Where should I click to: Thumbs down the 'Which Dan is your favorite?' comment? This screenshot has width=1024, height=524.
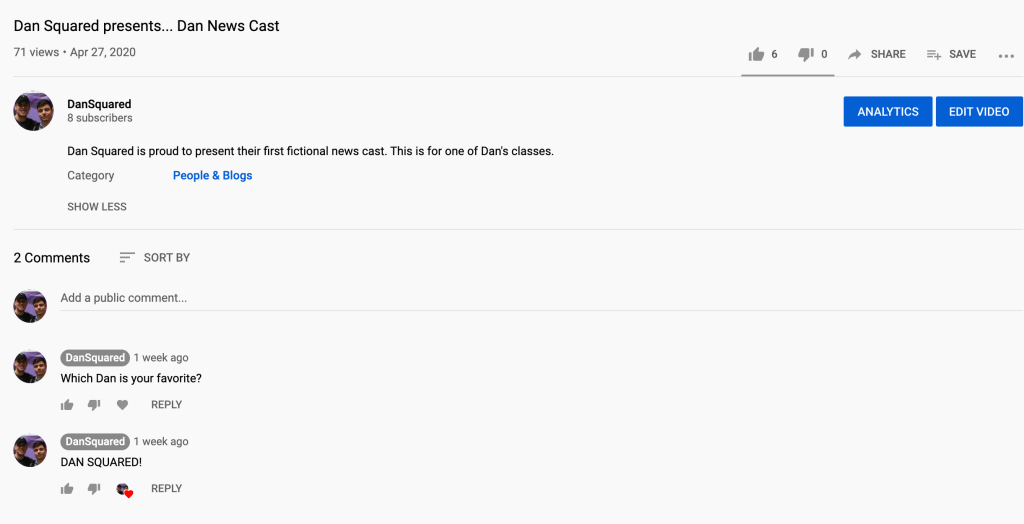pos(94,405)
